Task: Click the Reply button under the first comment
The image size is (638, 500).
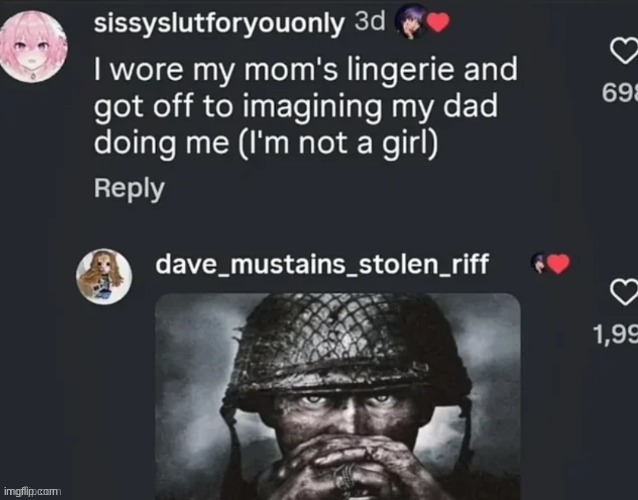Action: point(128,187)
